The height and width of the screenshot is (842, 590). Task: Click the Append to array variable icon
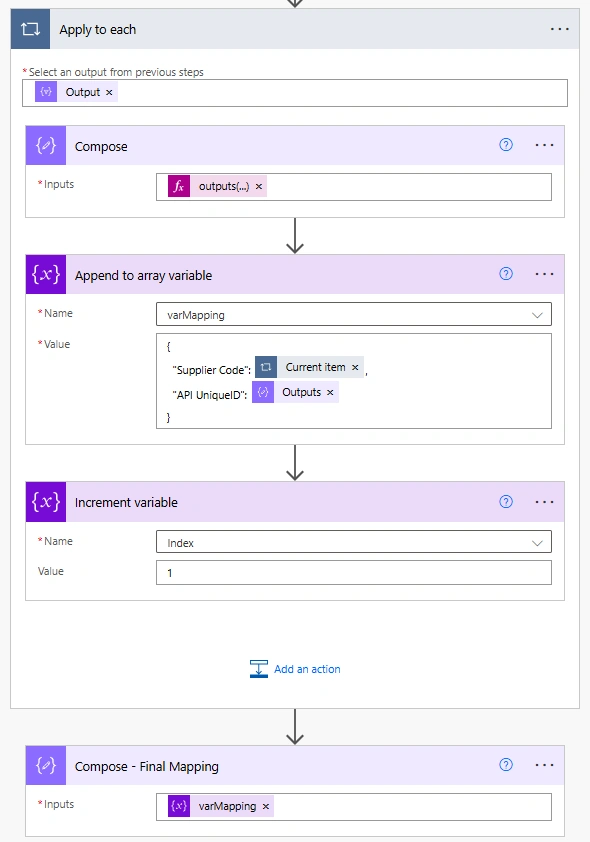click(x=46, y=274)
